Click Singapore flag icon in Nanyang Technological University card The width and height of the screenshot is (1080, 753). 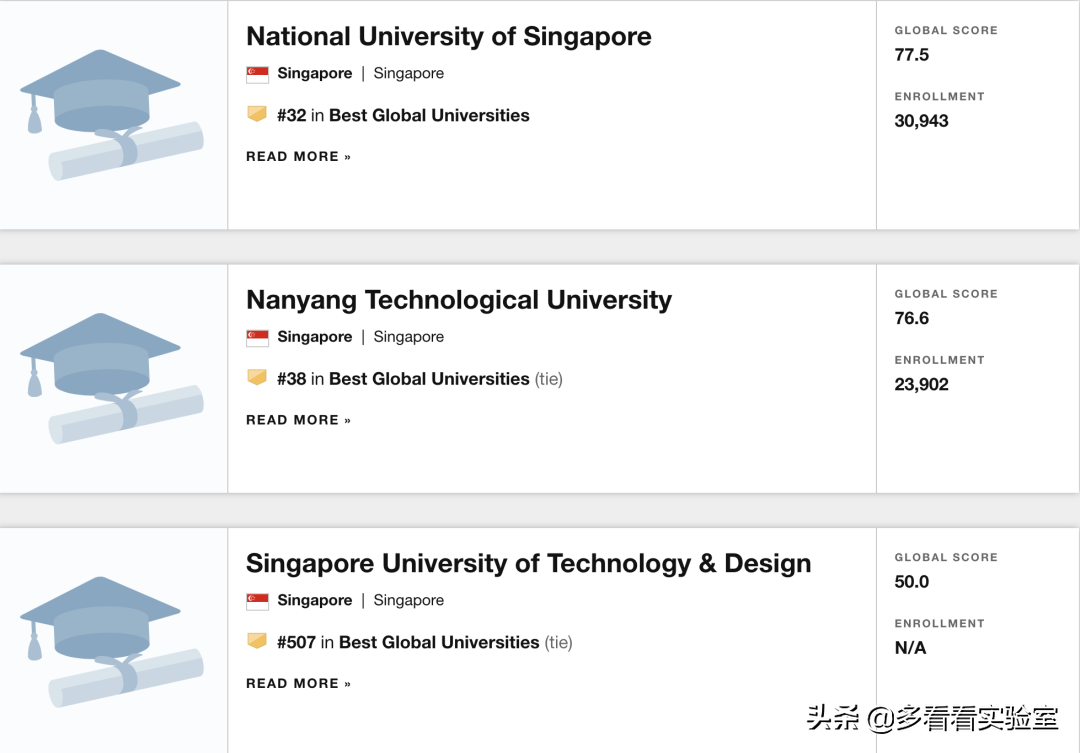[x=258, y=338]
